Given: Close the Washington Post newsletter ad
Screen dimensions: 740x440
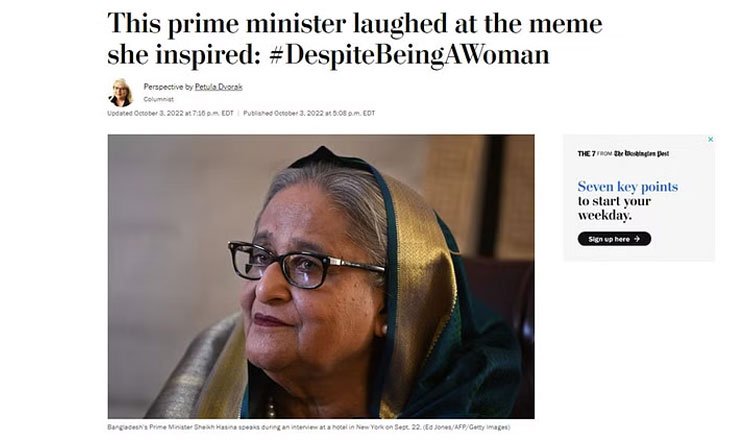Looking at the screenshot, I should point(711,140).
